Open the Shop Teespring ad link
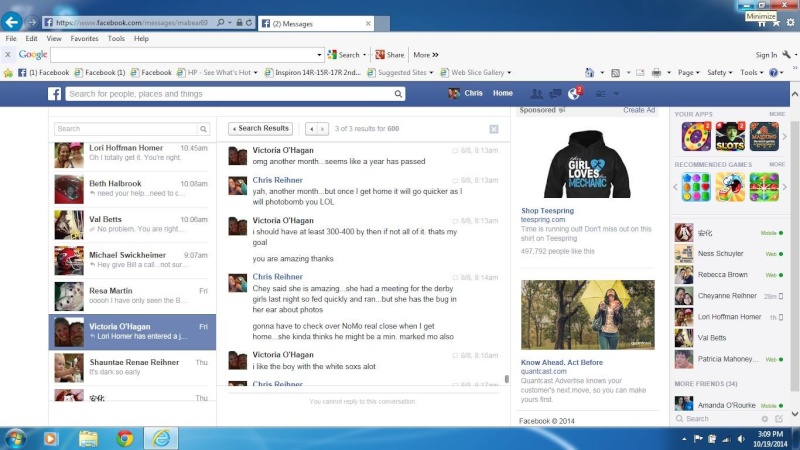This screenshot has height=450, width=800. tap(547, 210)
